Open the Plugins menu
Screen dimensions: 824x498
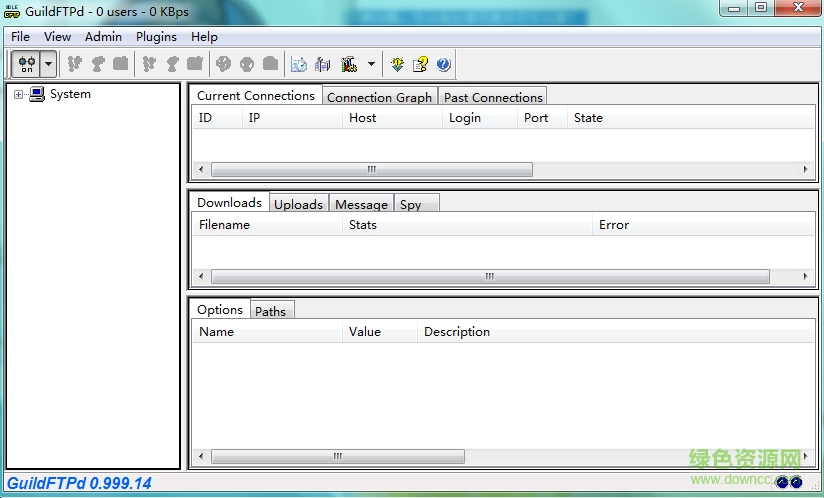click(x=156, y=36)
